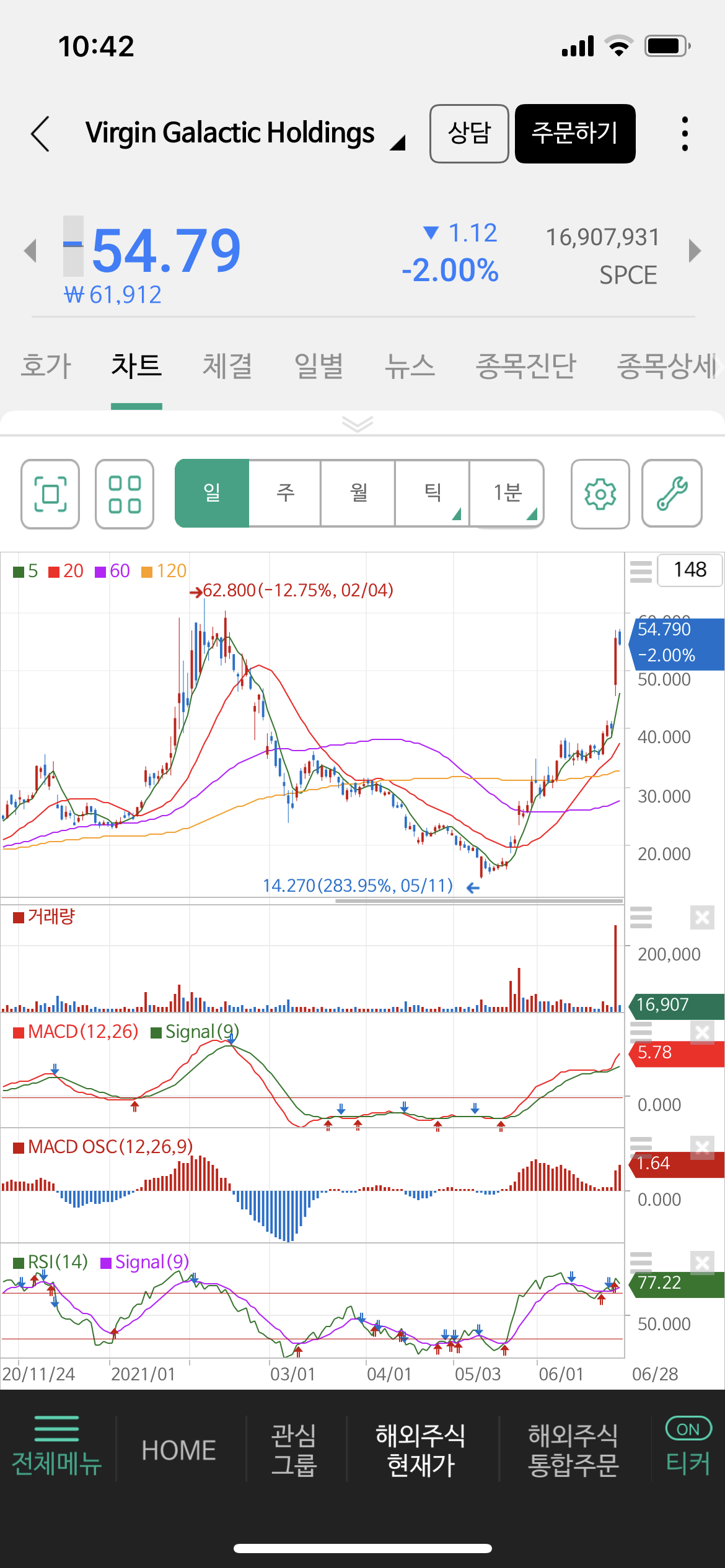Screen dimensions: 725x1568
Task: Click MACD OSC(12,26,9) legend label
Action: tap(103, 1147)
